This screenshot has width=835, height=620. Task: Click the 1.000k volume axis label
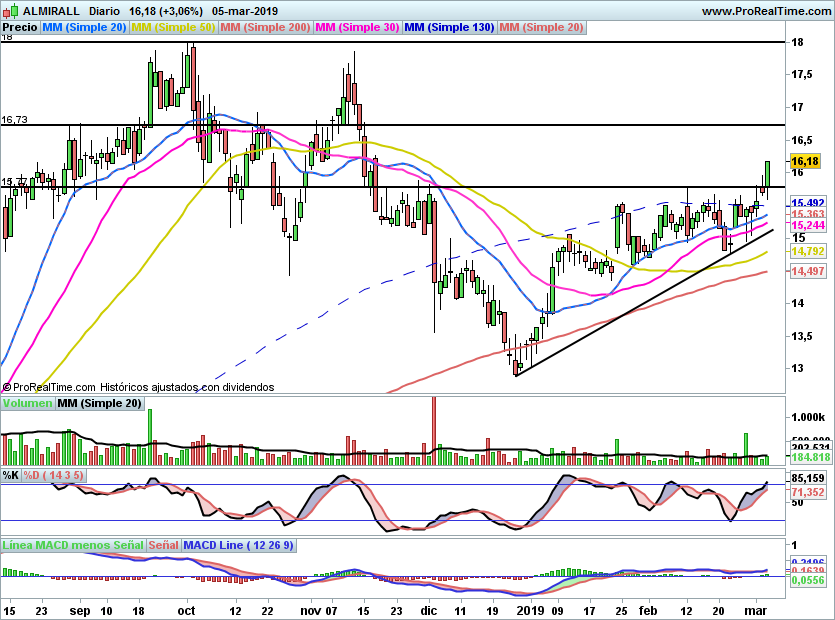808,417
